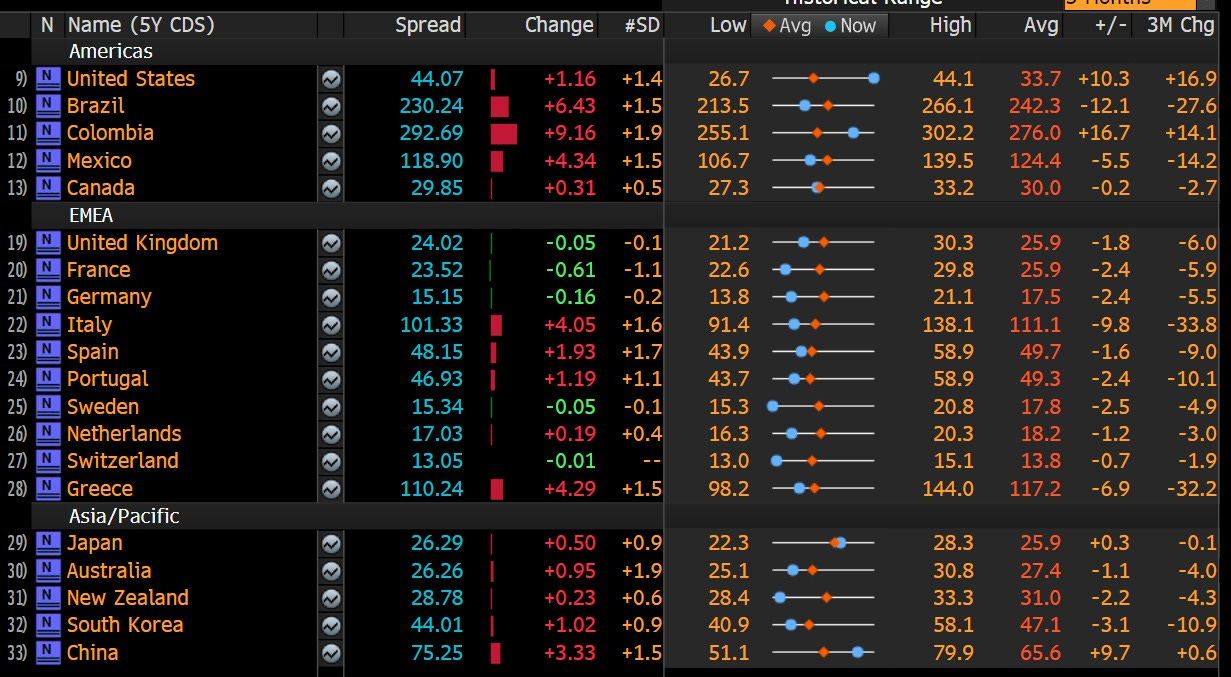Click the N column header
Screen dimensions: 1231x677
[x=47, y=25]
